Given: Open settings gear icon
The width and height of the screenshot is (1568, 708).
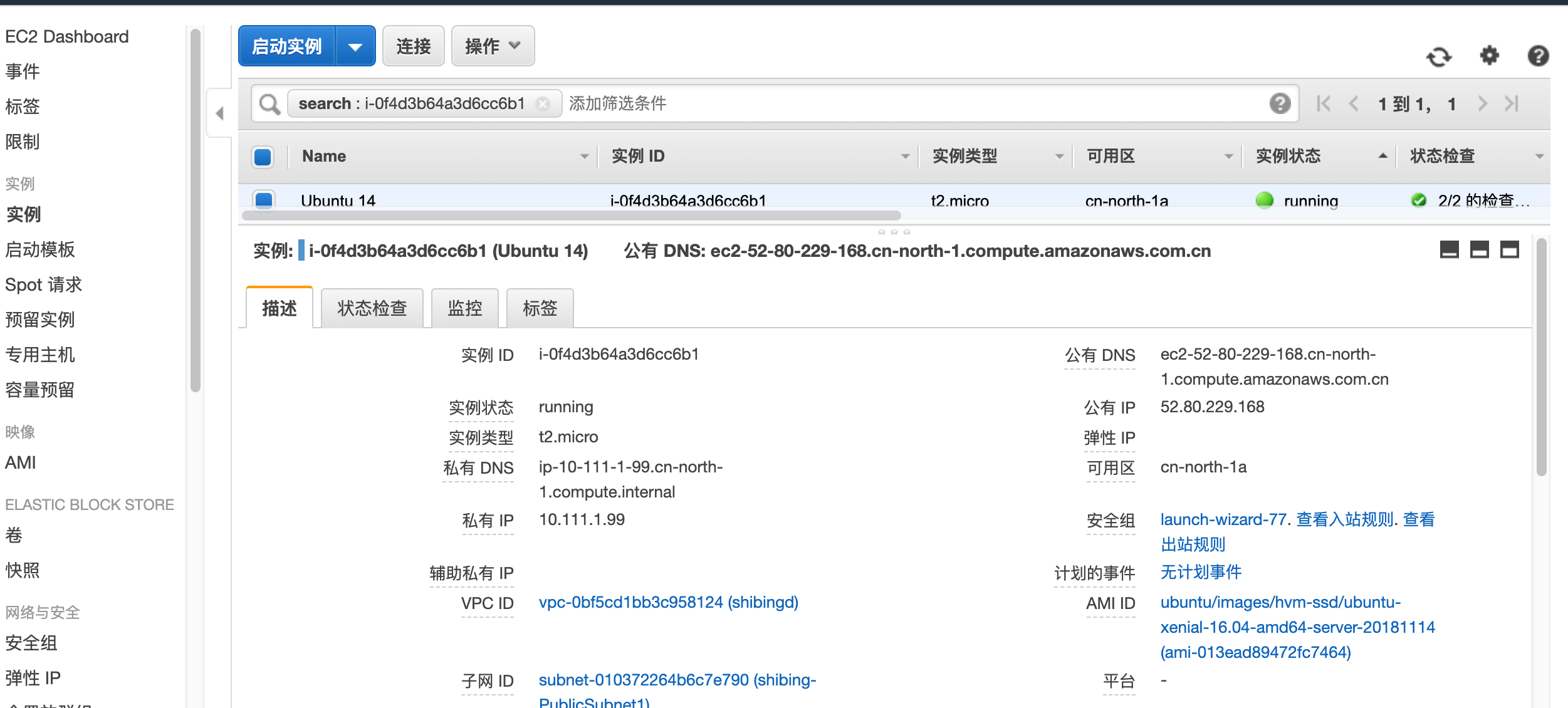Looking at the screenshot, I should click(x=1489, y=56).
